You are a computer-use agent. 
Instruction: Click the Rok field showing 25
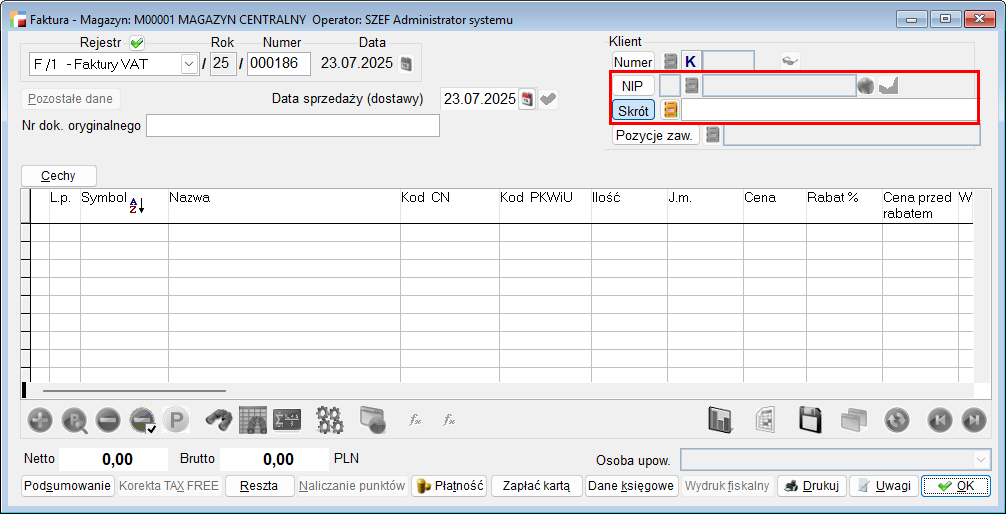(223, 64)
